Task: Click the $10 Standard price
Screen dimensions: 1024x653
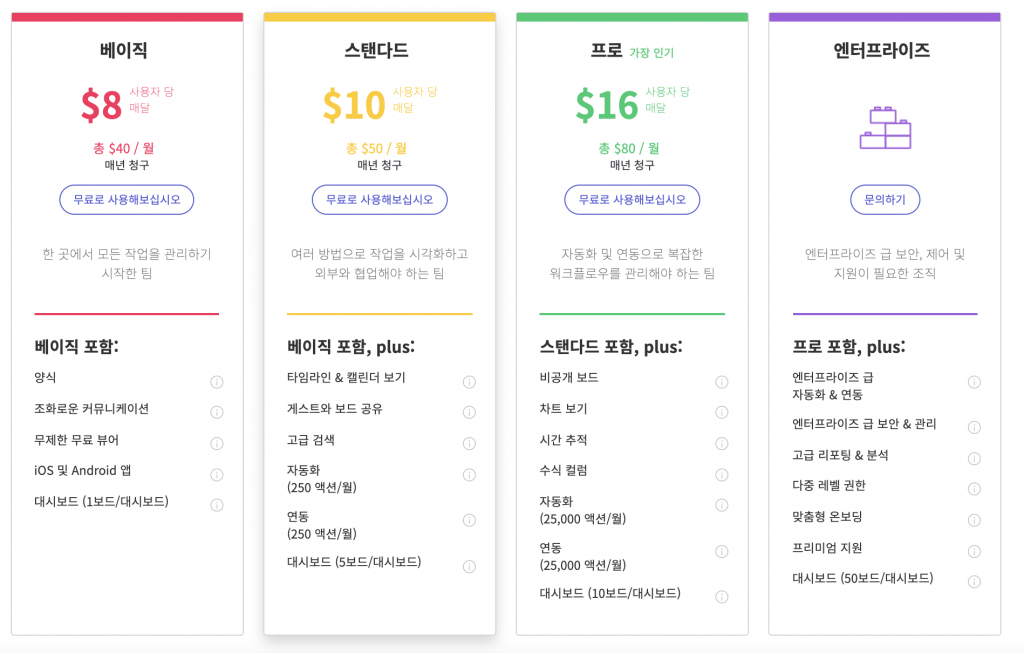Action: point(354,105)
